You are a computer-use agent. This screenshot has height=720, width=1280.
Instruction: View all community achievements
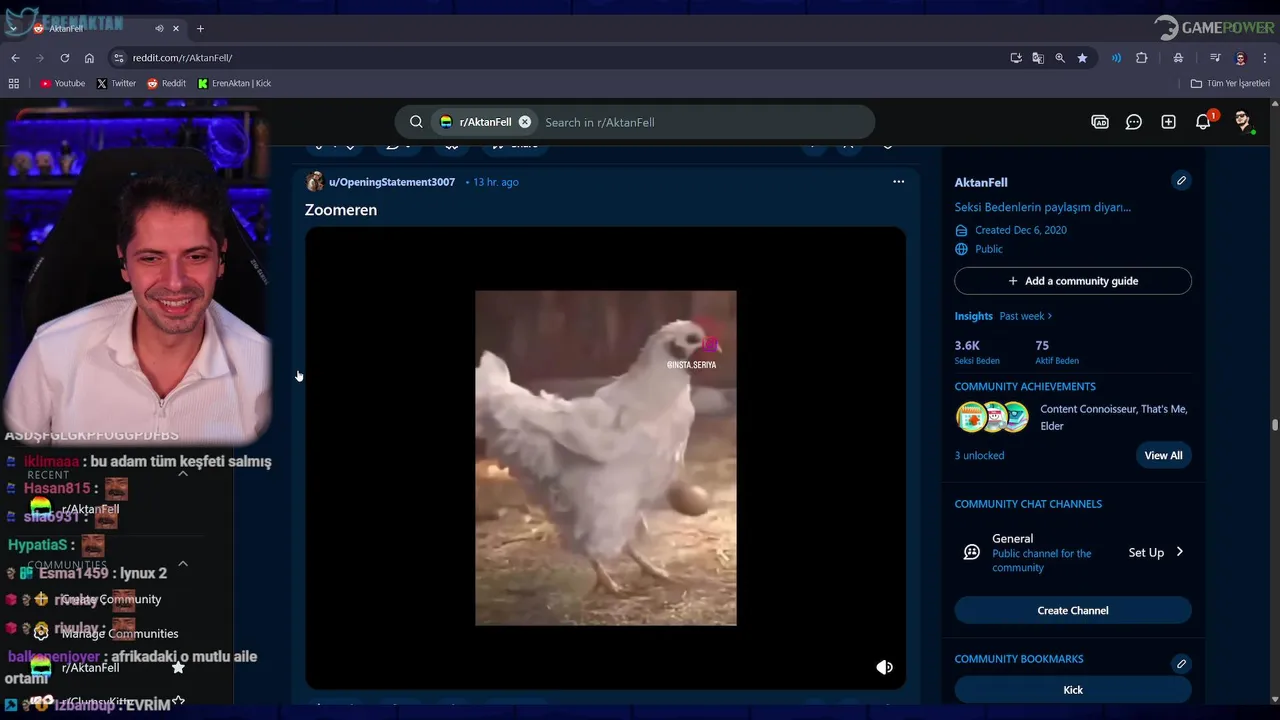tap(1163, 455)
